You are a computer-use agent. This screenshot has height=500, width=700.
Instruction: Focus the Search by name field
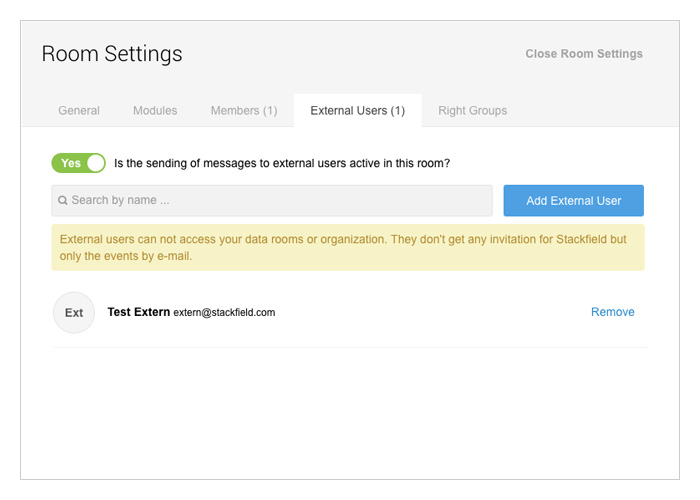pos(272,200)
